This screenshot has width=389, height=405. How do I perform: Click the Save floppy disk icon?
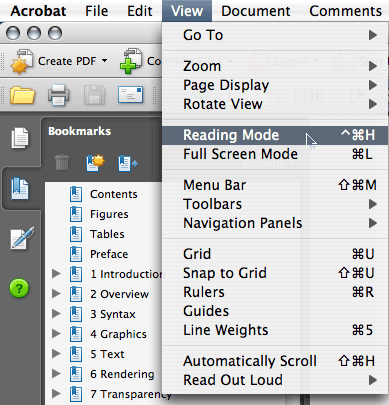tap(94, 95)
